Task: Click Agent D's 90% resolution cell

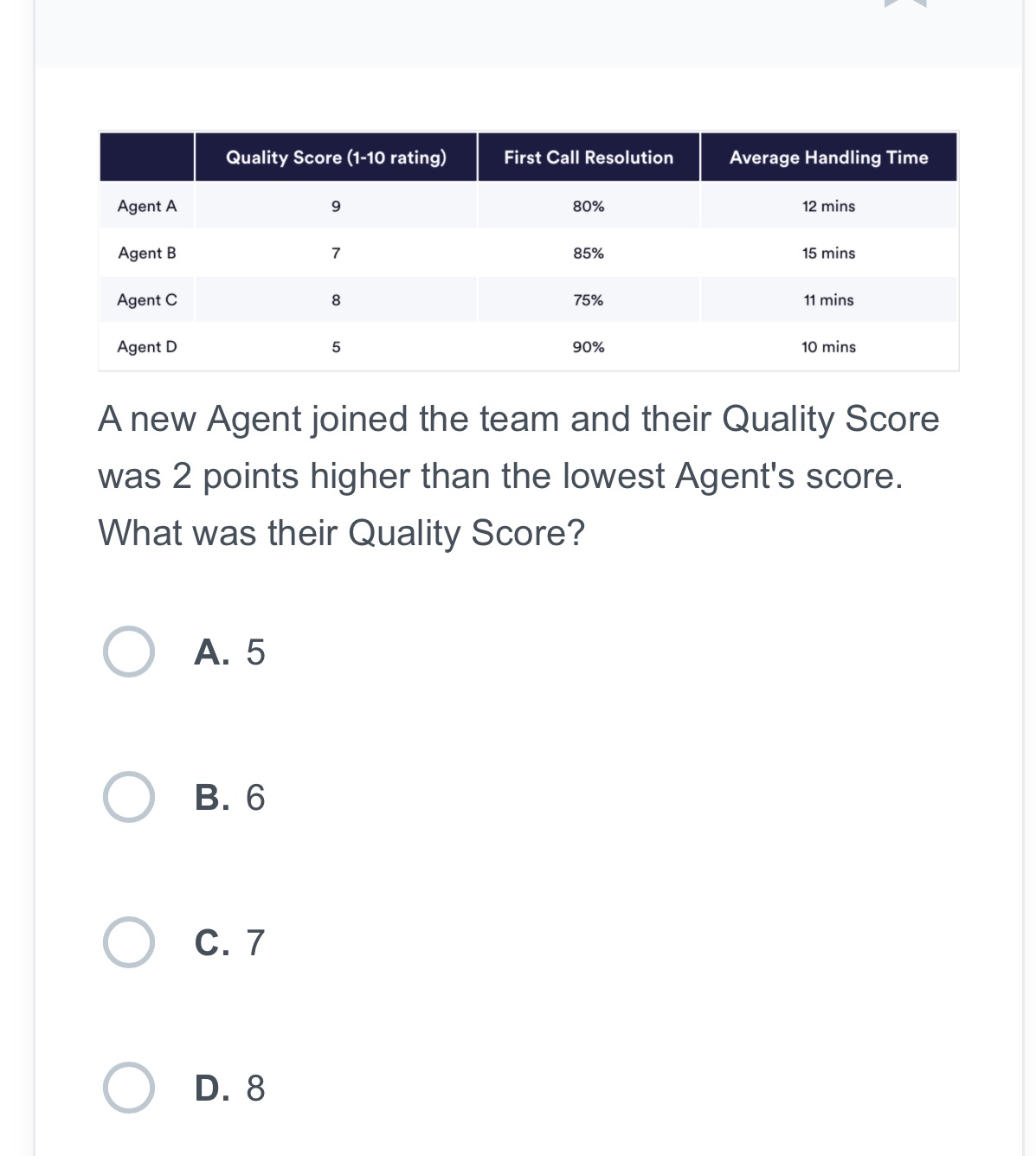Action: click(589, 346)
